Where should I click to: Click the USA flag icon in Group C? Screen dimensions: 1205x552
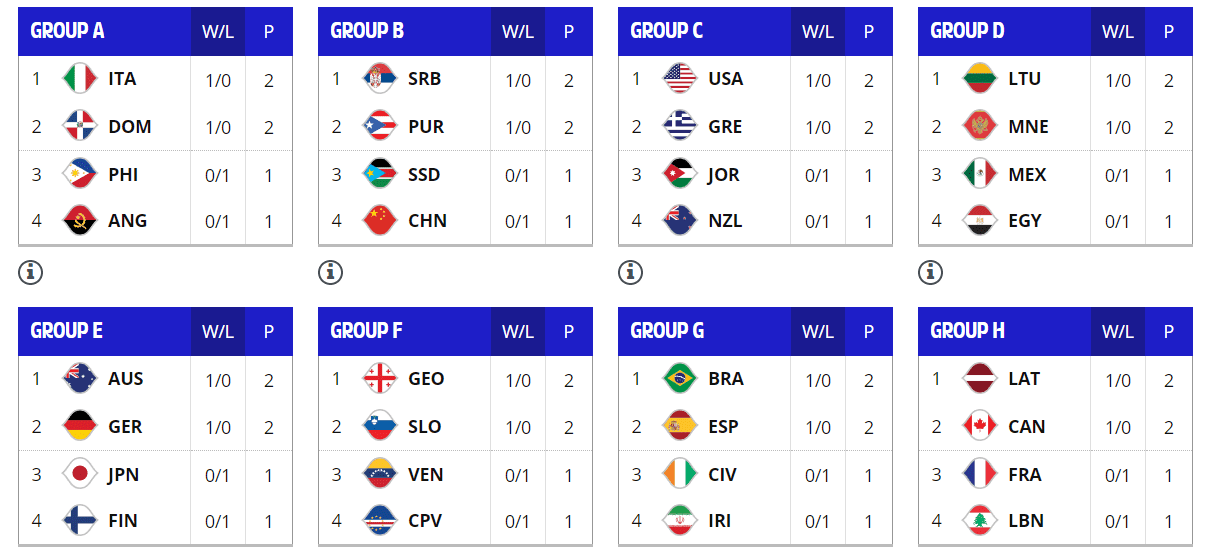[680, 79]
